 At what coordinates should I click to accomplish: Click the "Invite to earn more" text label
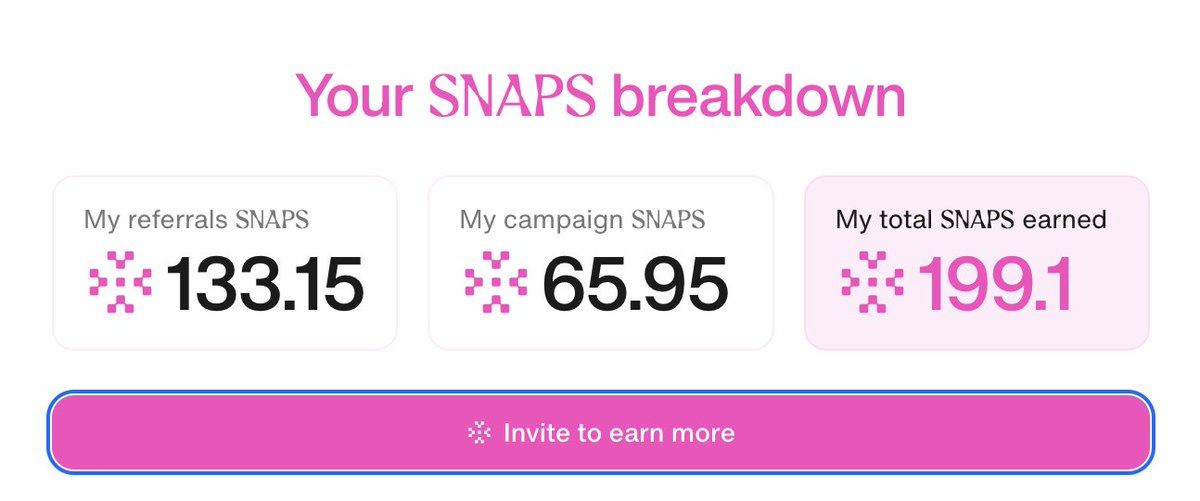tap(619, 433)
